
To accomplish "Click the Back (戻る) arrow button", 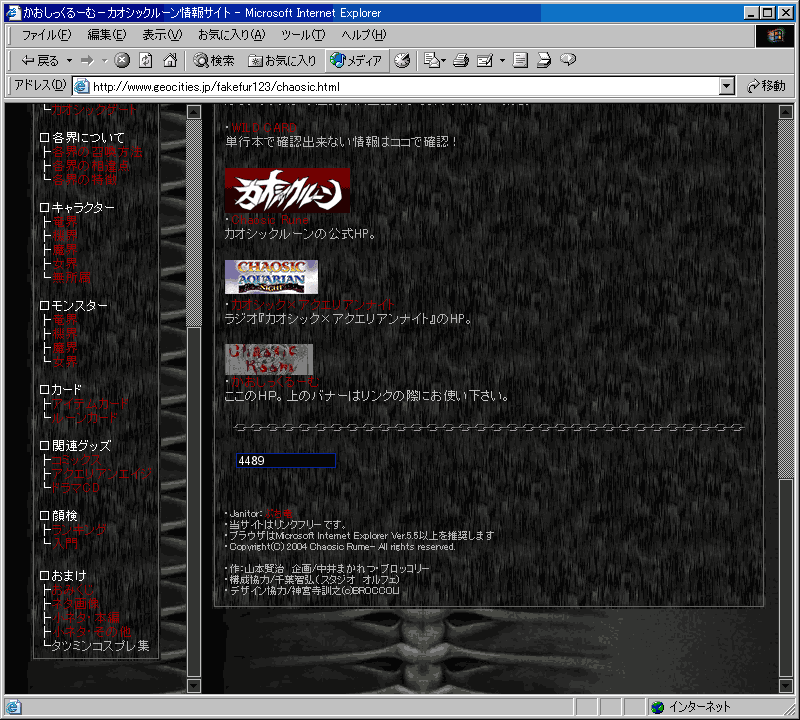I will point(39,61).
